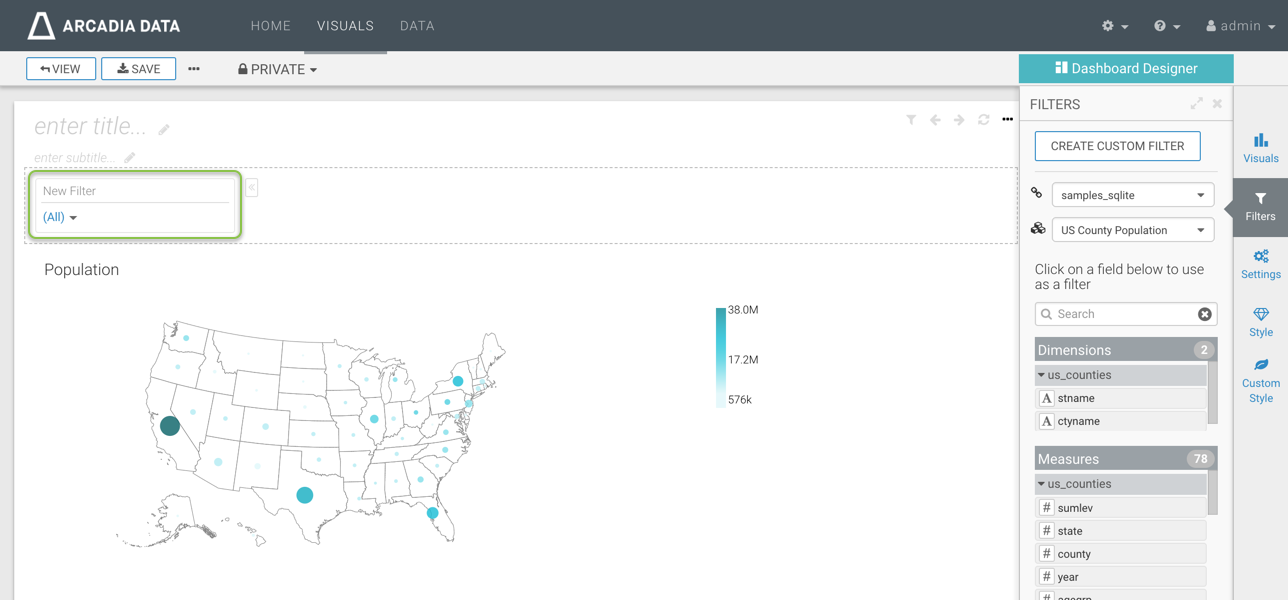Open the Visuals panel icon
The image size is (1288, 600).
tap(1260, 148)
